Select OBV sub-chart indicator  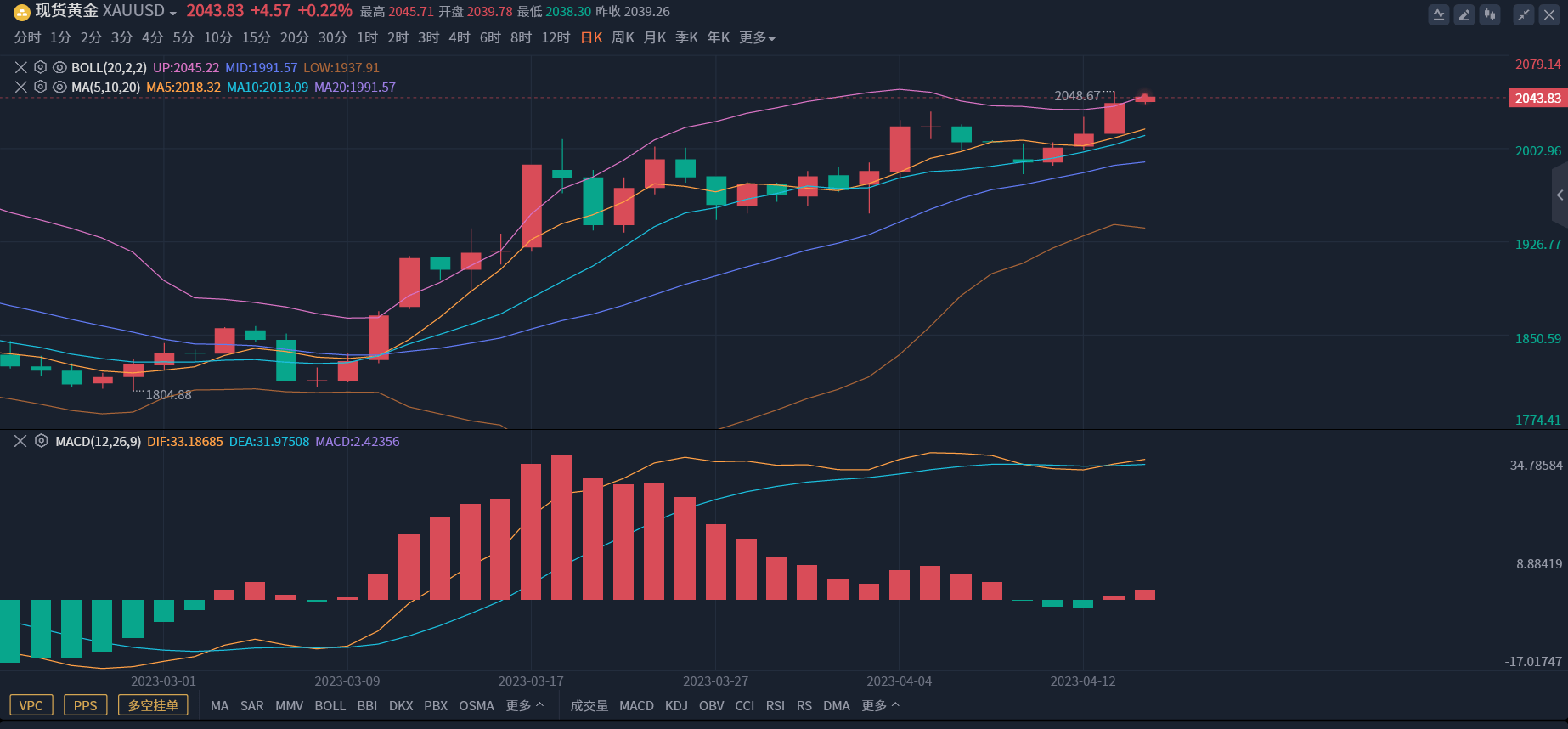(712, 706)
